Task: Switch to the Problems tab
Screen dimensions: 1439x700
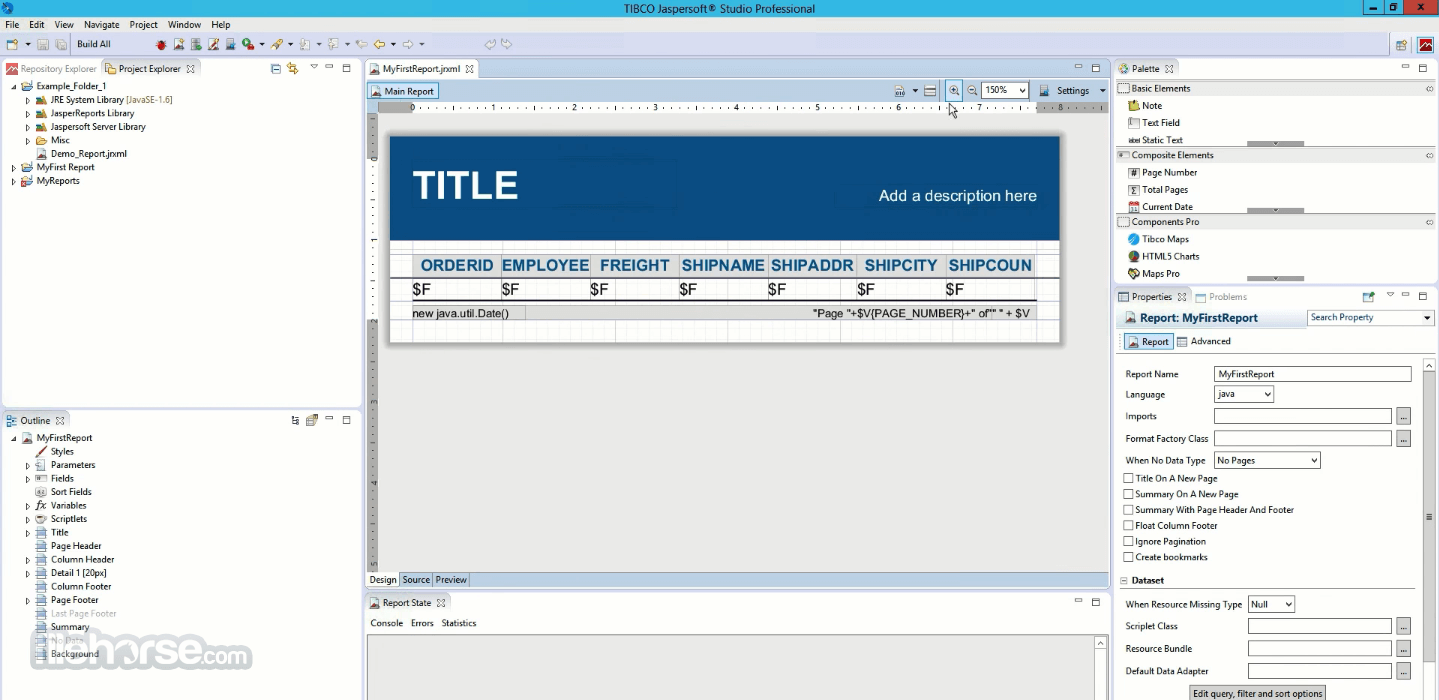Action: [1221, 297]
